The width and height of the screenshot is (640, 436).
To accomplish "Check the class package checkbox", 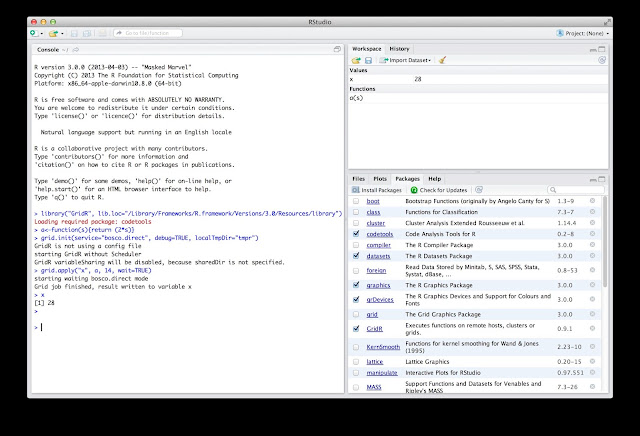I will point(356,212).
